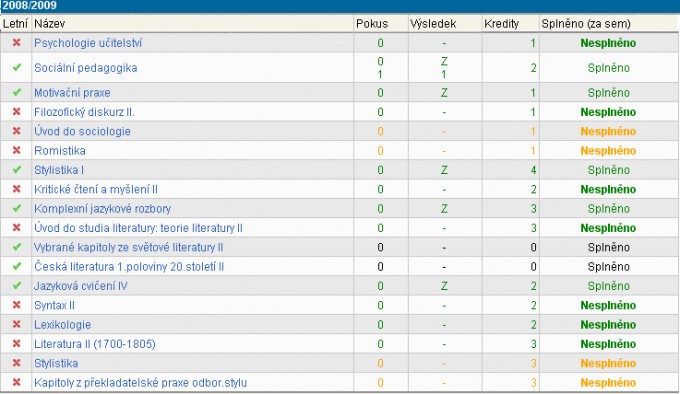Viewport: 680px width, 394px height.
Task: Select the Kredity column header
Action: click(501, 23)
